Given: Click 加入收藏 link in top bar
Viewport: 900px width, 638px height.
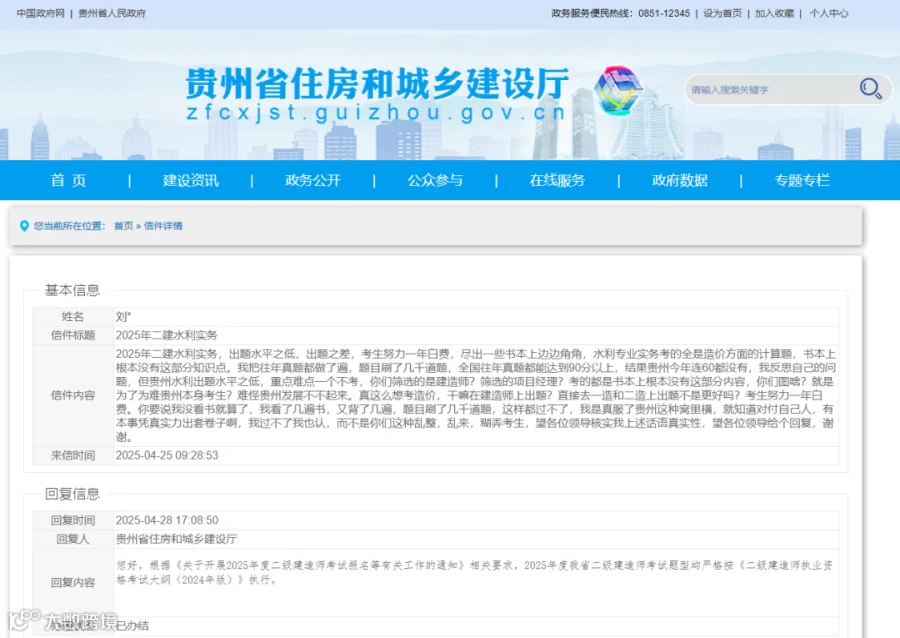Looking at the screenshot, I should coord(774,13).
